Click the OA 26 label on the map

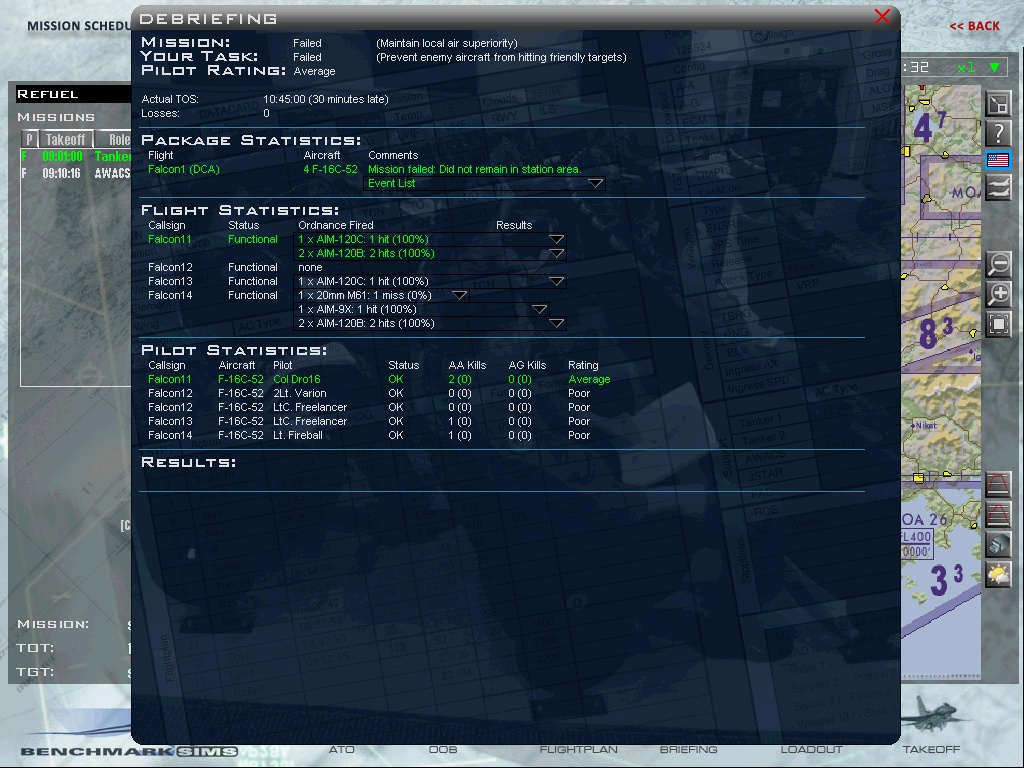click(924, 520)
